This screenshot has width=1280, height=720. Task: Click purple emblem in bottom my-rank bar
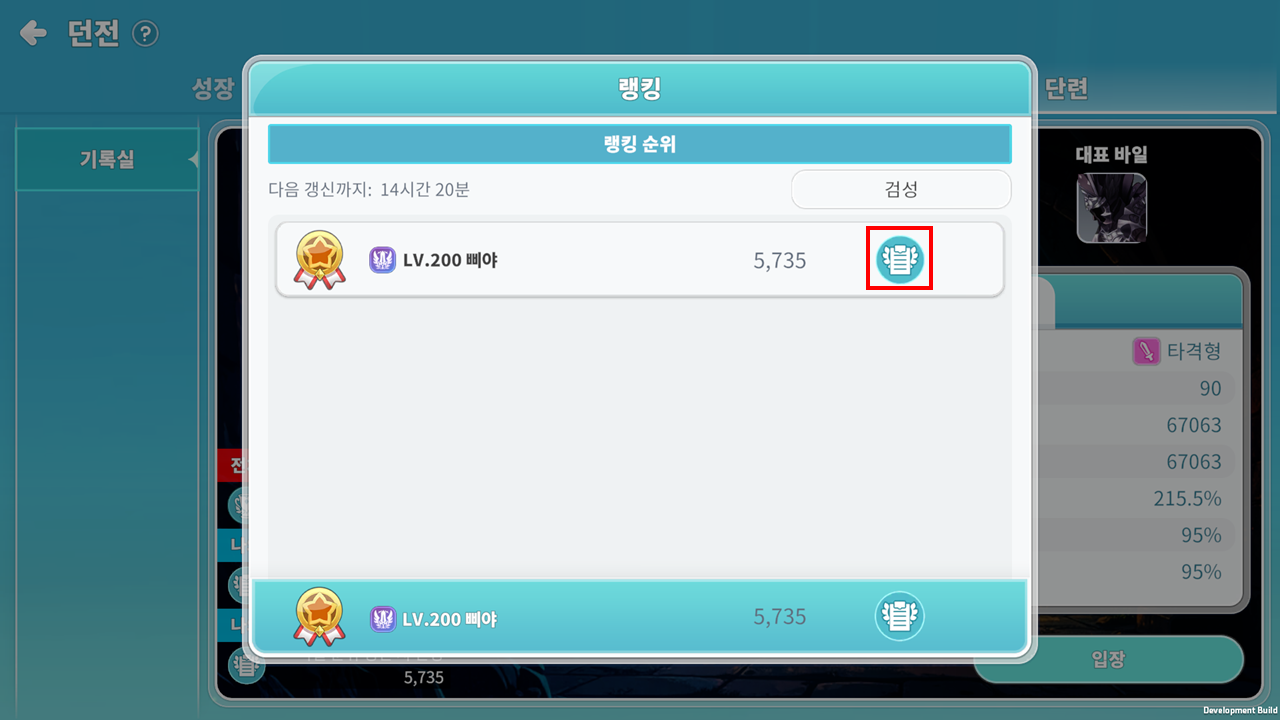(x=382, y=618)
